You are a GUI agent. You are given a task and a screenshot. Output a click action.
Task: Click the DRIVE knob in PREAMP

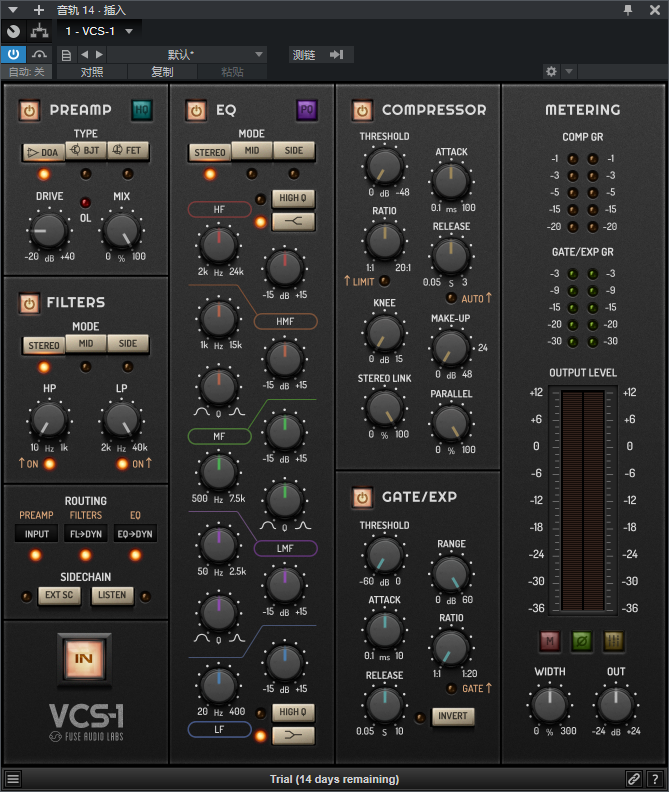49,230
